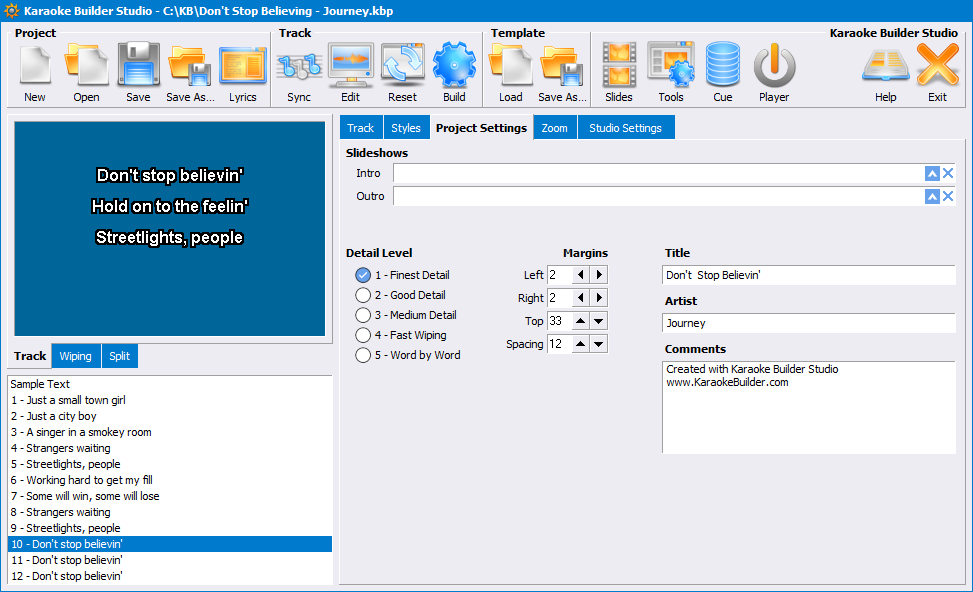Choose Project Save As icon
973x592 pixels.
point(190,72)
